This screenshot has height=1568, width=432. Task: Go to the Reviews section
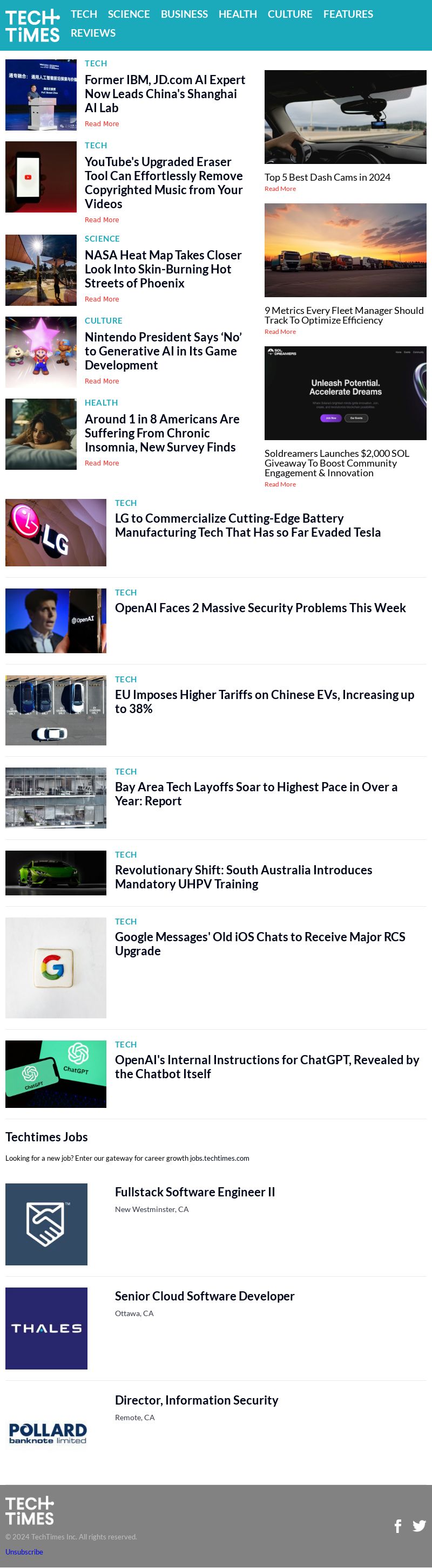coord(93,33)
